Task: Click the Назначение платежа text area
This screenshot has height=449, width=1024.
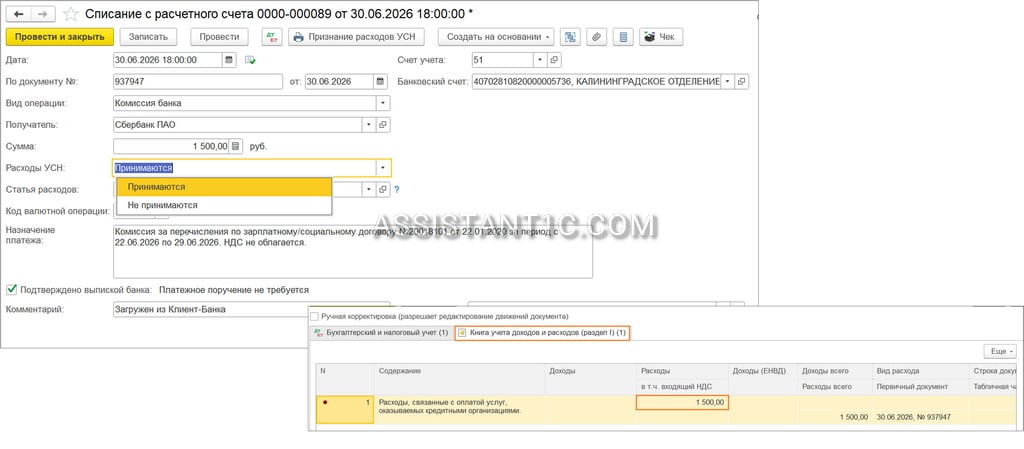Action: click(353, 251)
